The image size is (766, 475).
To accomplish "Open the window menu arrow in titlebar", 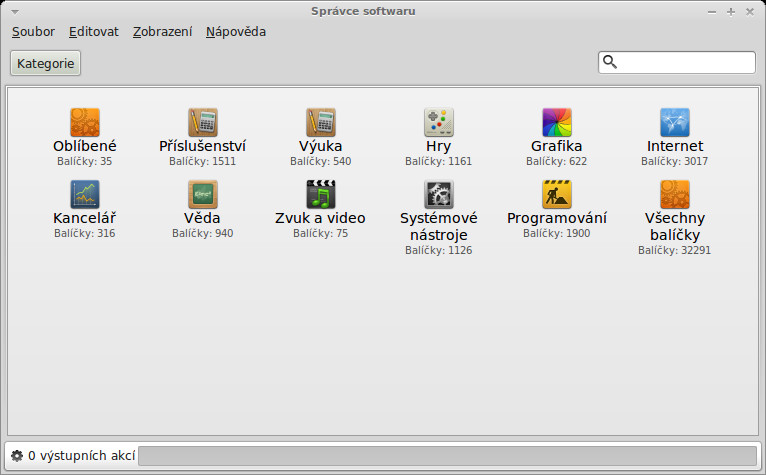I will [15, 12].
